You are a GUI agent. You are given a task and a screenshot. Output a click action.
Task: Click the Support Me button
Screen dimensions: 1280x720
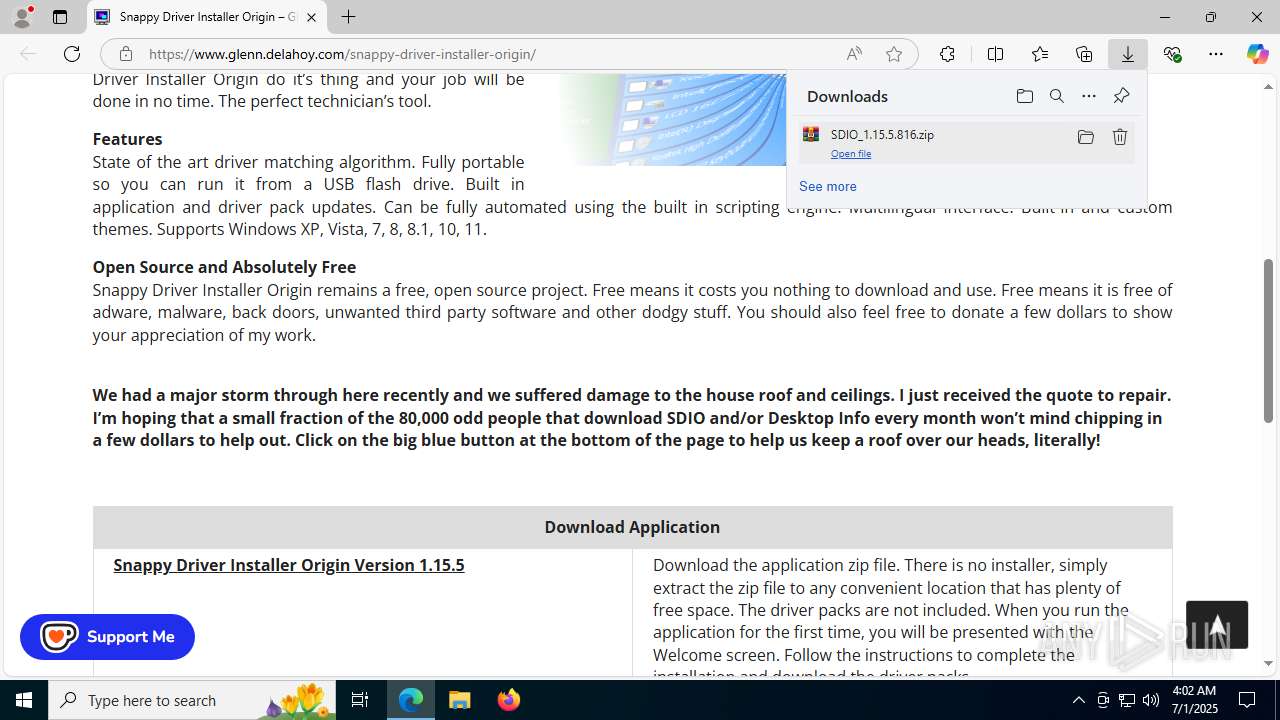(107, 637)
